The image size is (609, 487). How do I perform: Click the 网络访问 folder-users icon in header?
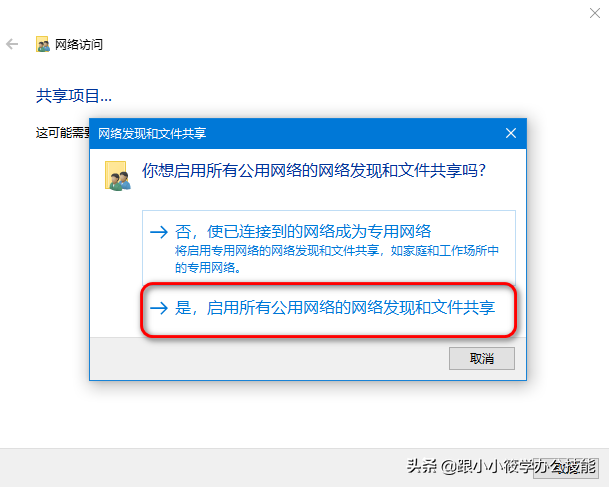click(x=43, y=44)
